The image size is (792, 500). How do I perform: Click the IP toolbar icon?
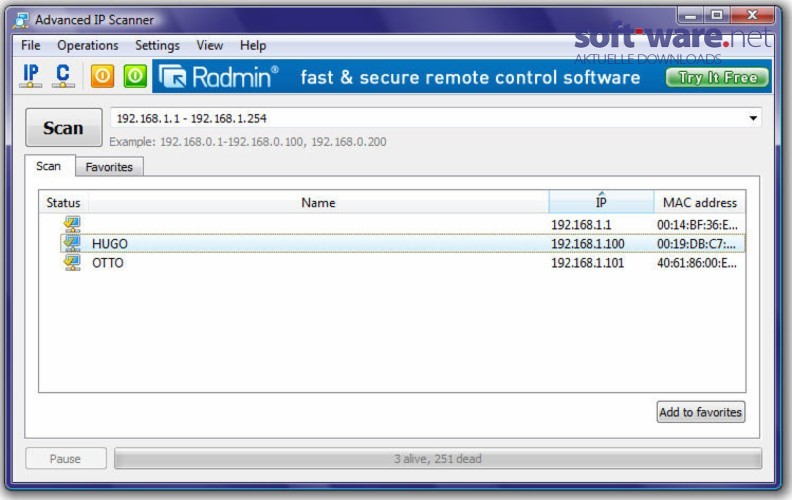(31, 76)
